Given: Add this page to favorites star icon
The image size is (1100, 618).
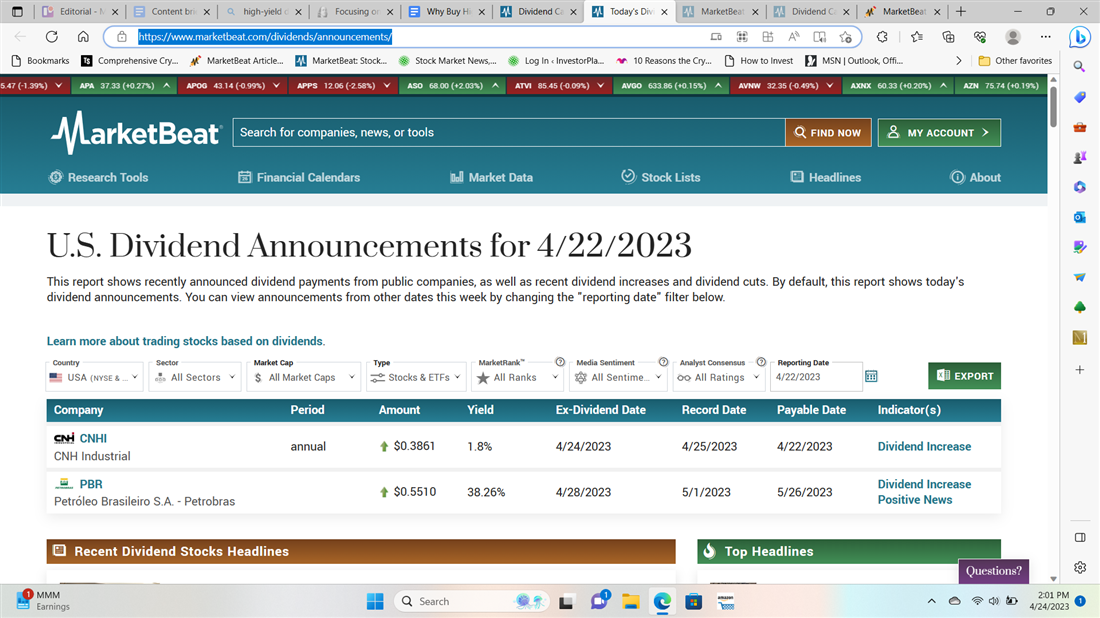Looking at the screenshot, I should (846, 37).
